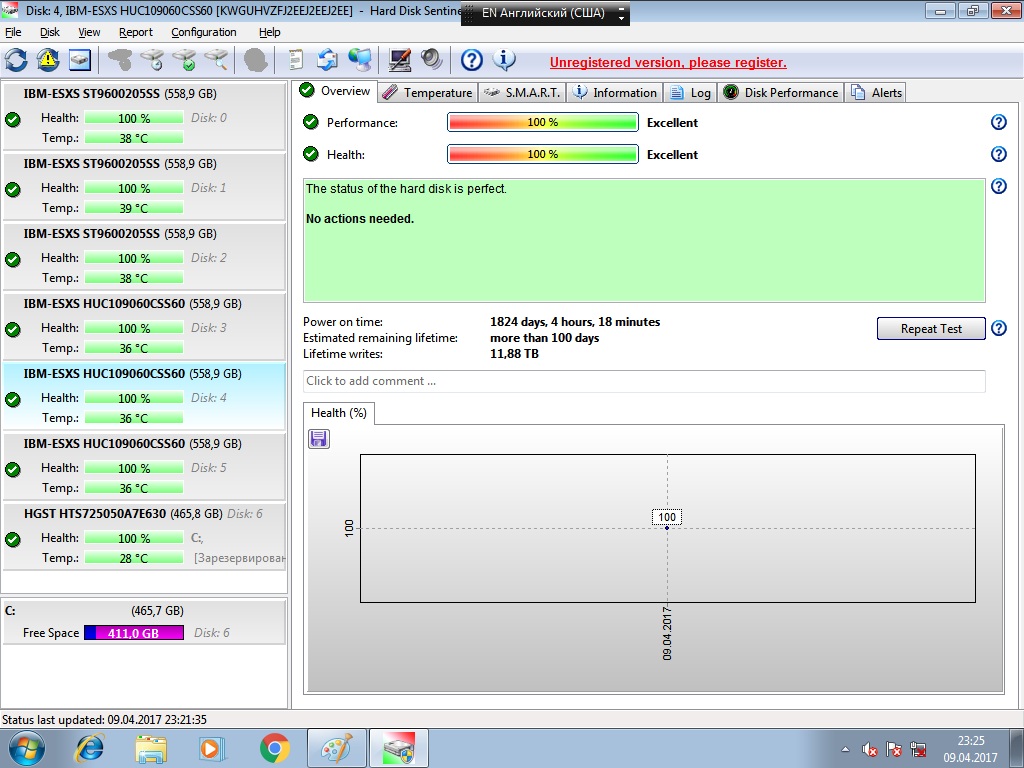Switch to the Information tab

615,93
